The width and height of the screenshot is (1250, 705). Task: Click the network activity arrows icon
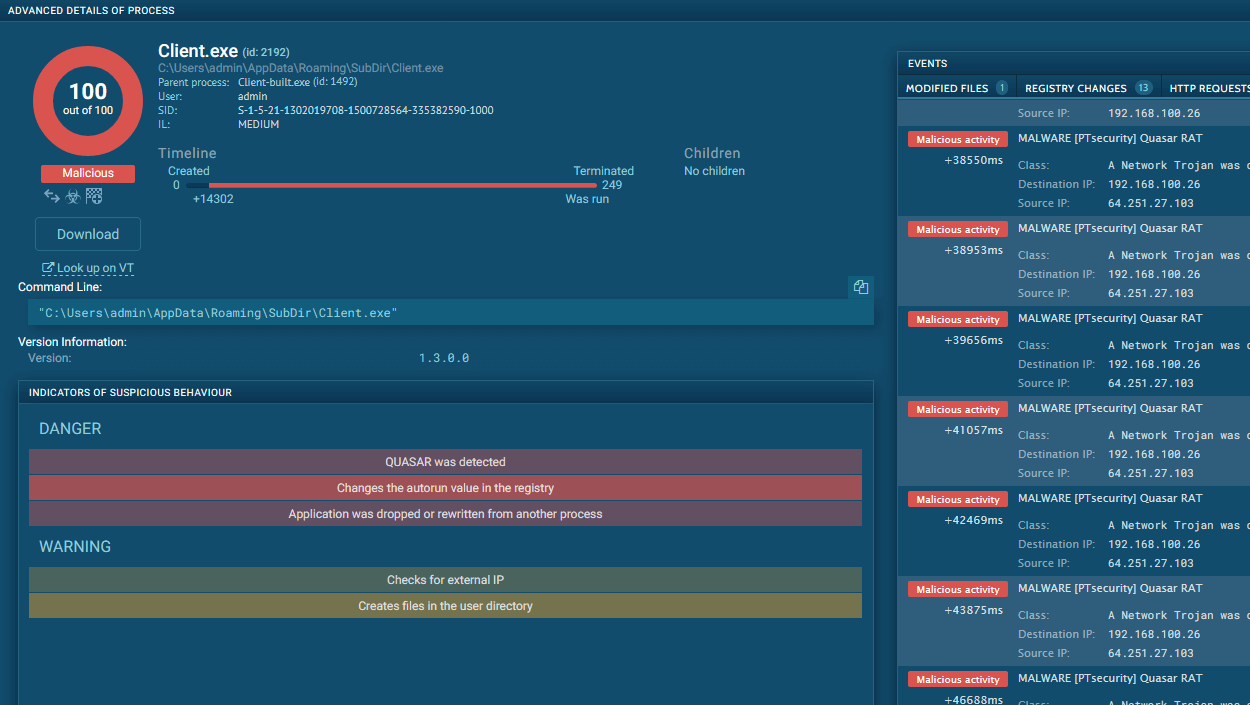[52, 197]
